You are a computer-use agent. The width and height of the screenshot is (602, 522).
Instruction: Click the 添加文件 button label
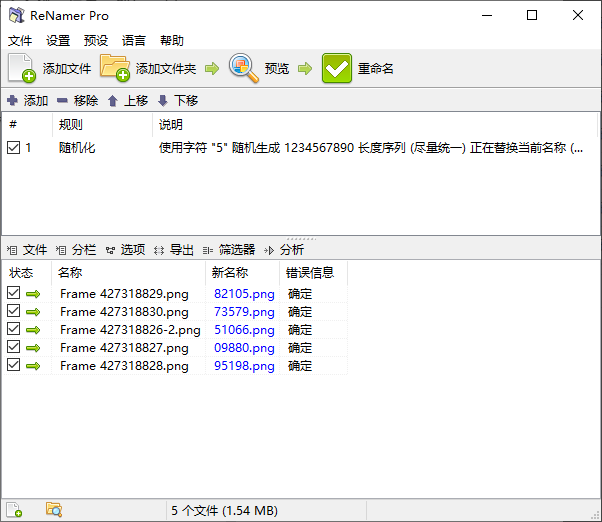[67, 69]
